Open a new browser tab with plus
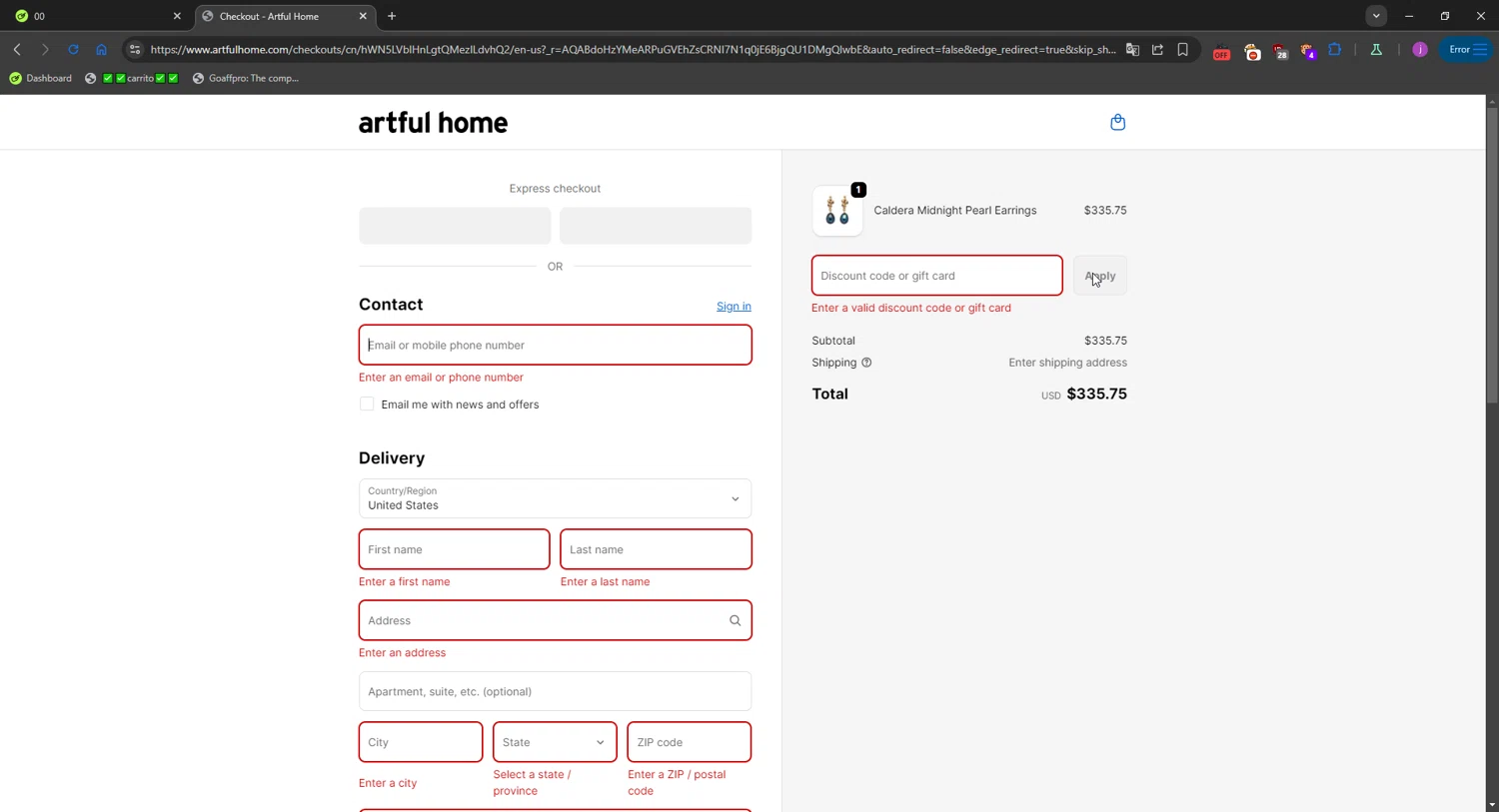 (392, 16)
